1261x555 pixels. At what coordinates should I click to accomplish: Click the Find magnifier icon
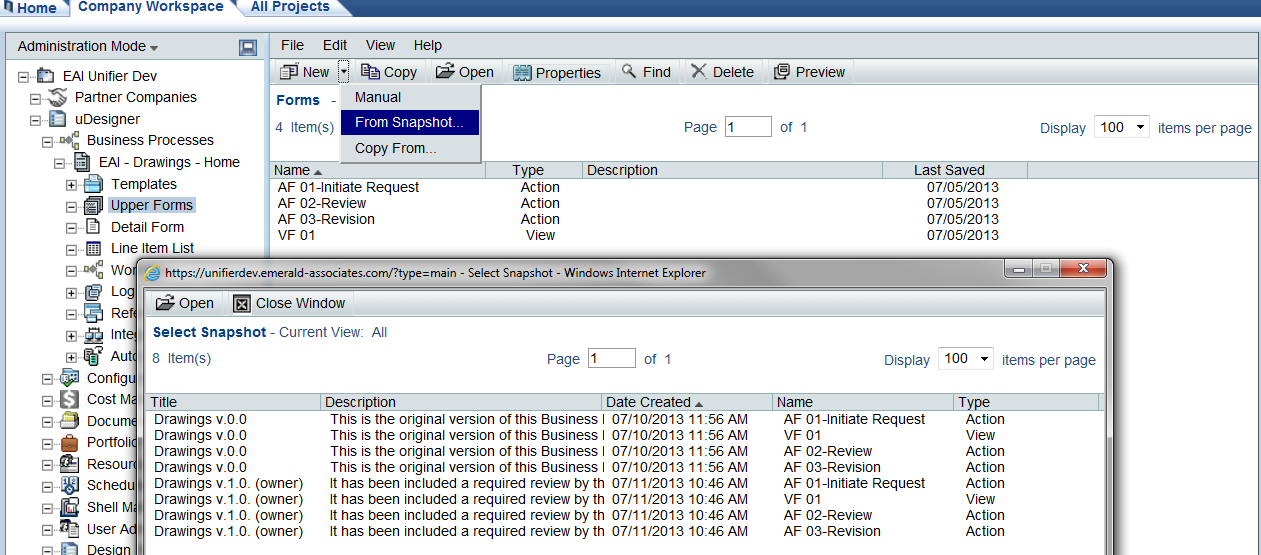pyautogui.click(x=629, y=72)
